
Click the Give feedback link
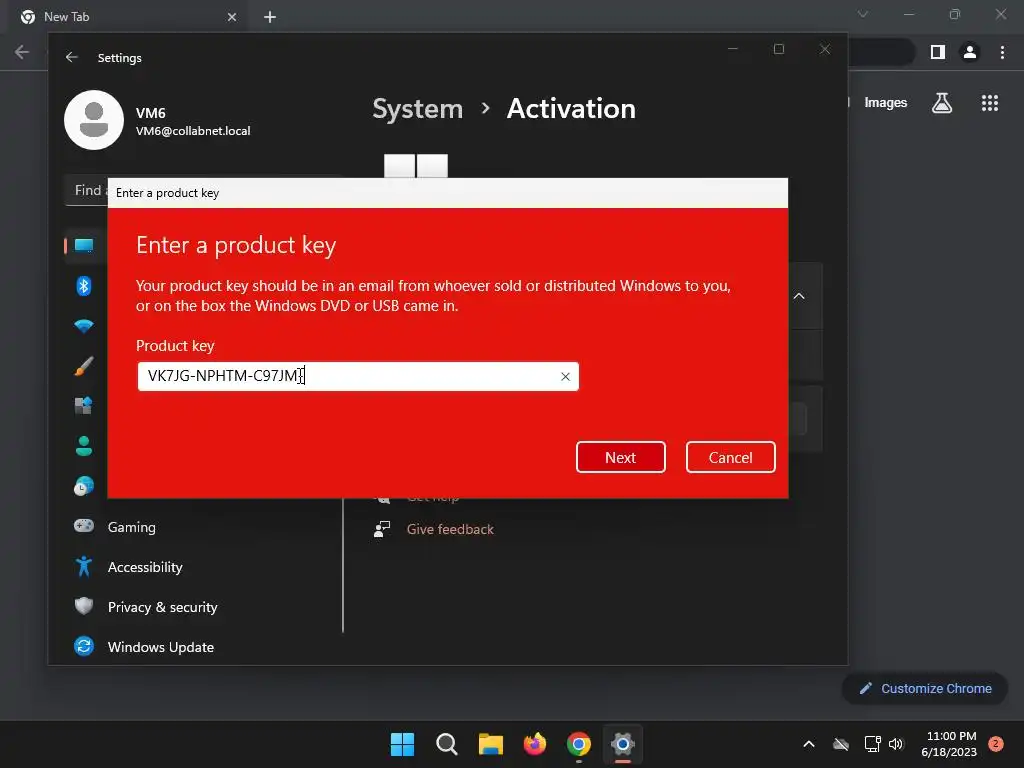[x=450, y=529]
